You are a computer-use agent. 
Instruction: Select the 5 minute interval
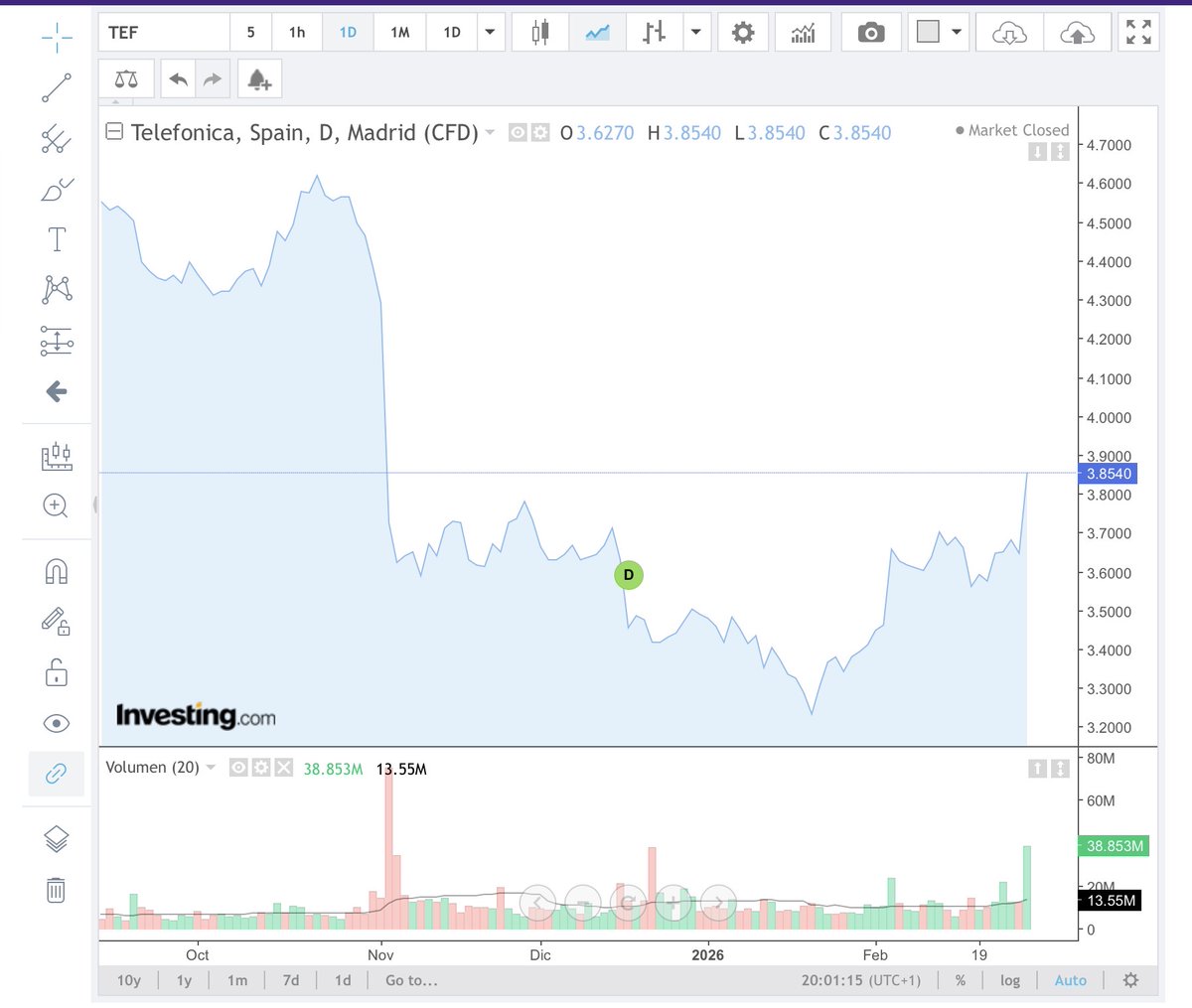click(x=250, y=33)
